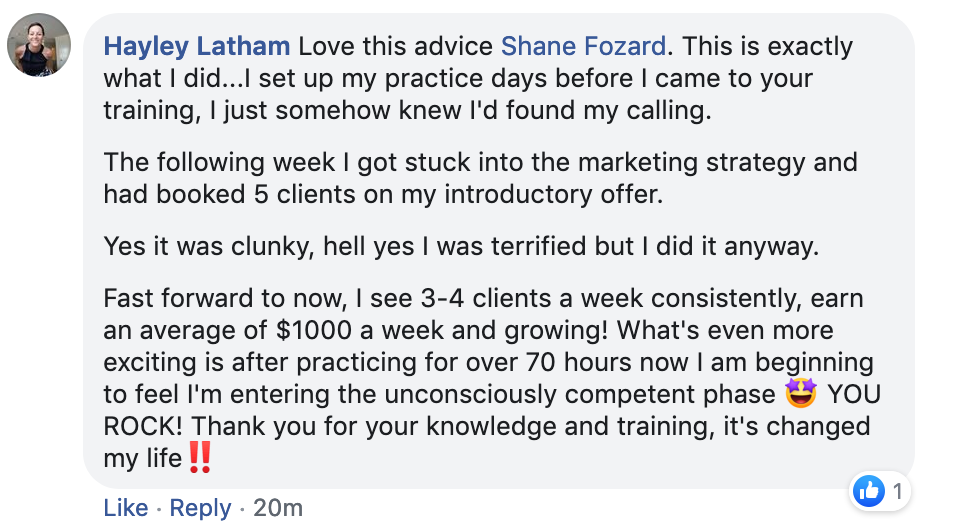This screenshot has height=528, width=956.
Task: Reply to Hayley Latham's comment
Action: [x=201, y=508]
